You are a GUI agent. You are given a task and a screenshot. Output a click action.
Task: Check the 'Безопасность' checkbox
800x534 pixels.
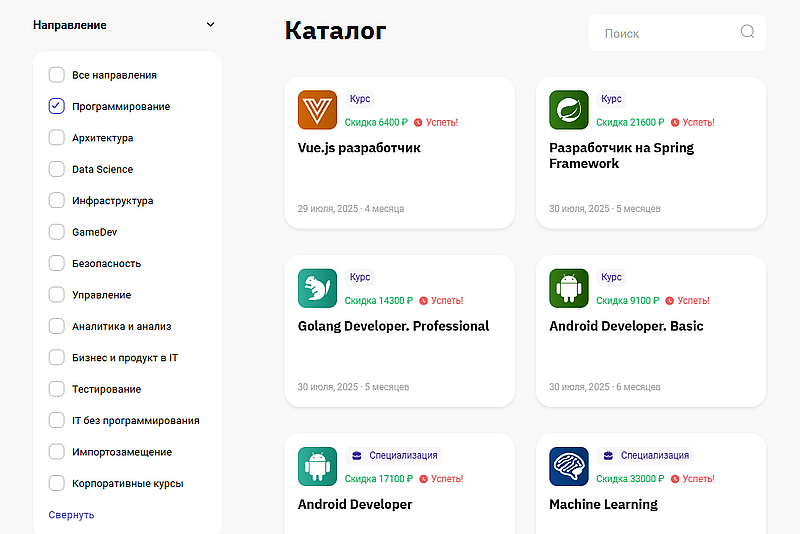coord(57,263)
